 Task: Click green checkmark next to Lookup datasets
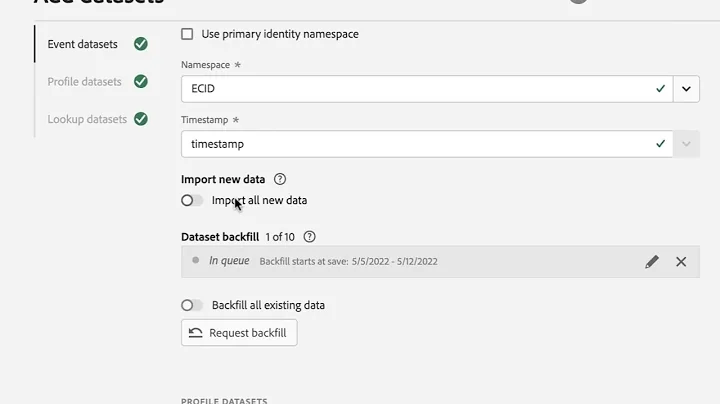pyautogui.click(x=141, y=119)
